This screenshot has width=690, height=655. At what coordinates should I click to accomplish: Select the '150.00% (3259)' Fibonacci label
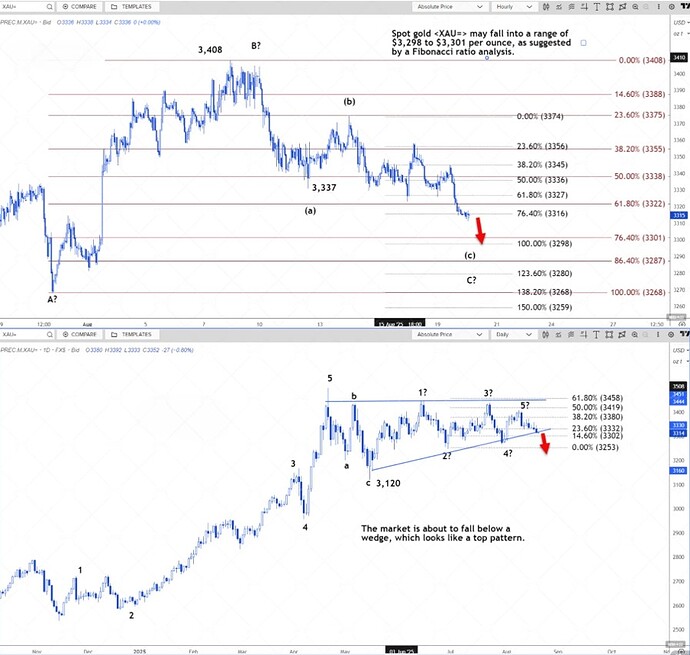pos(544,307)
